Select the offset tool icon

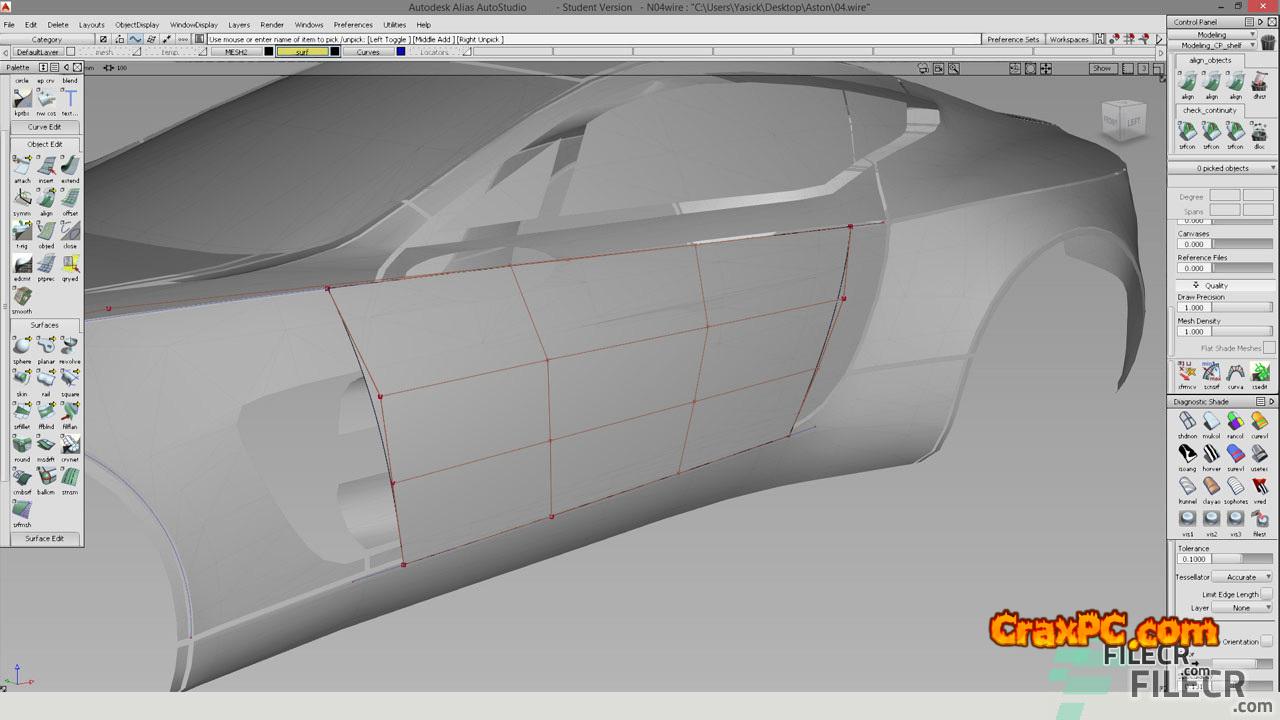click(70, 198)
